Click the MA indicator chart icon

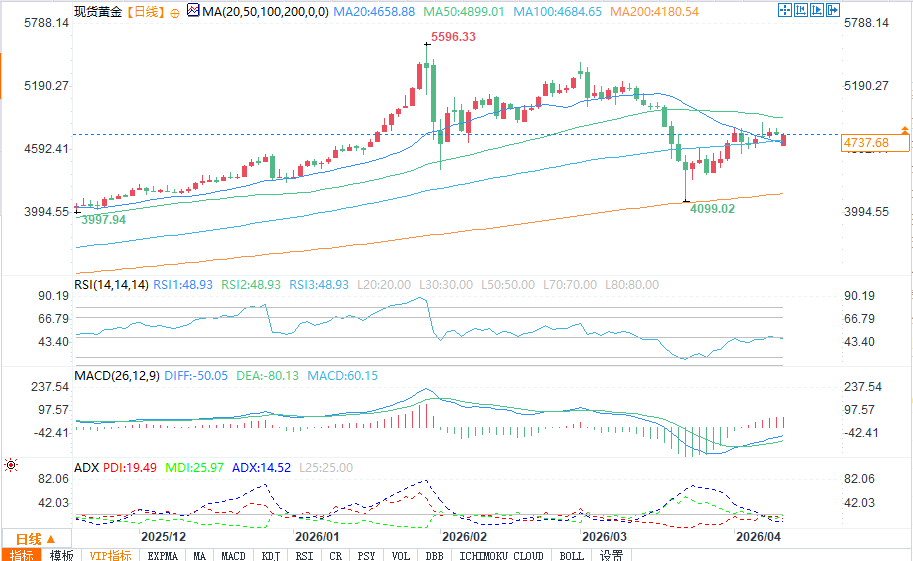point(193,10)
